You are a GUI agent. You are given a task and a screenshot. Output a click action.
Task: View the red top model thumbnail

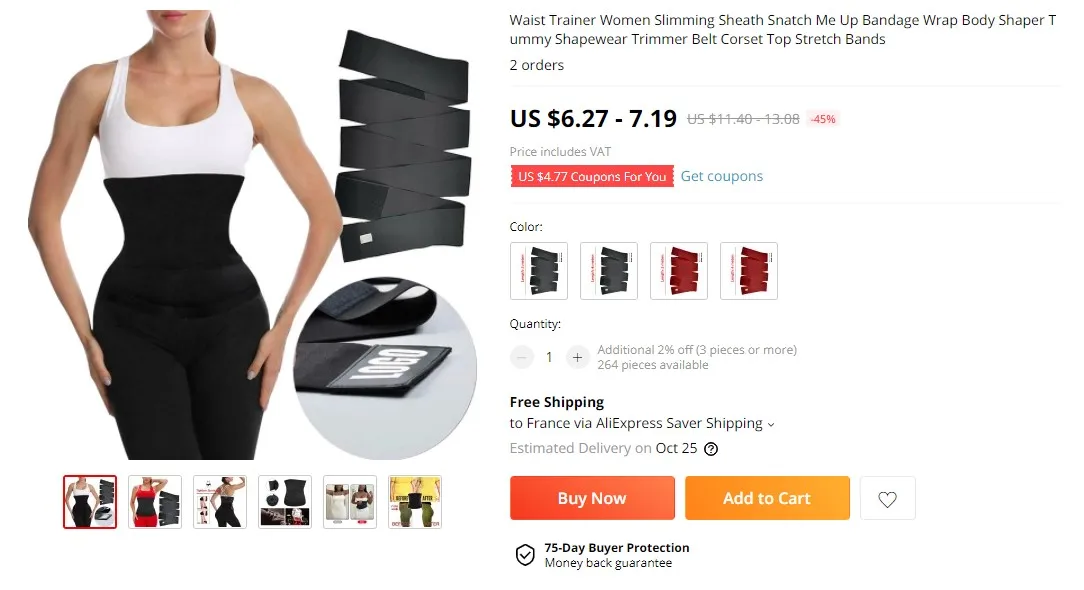155,501
